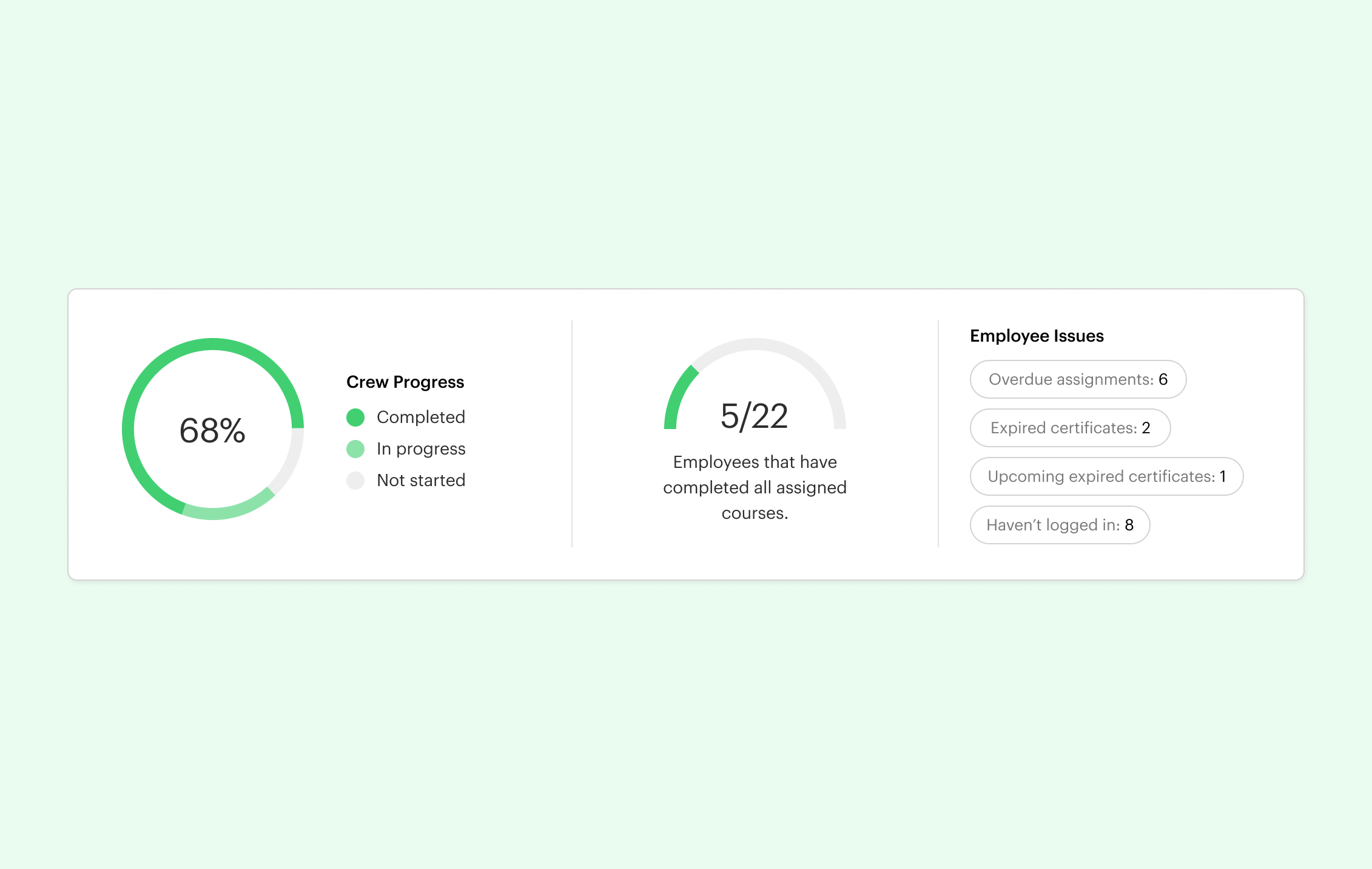
Task: Click the In progress legend label
Action: click(x=420, y=449)
